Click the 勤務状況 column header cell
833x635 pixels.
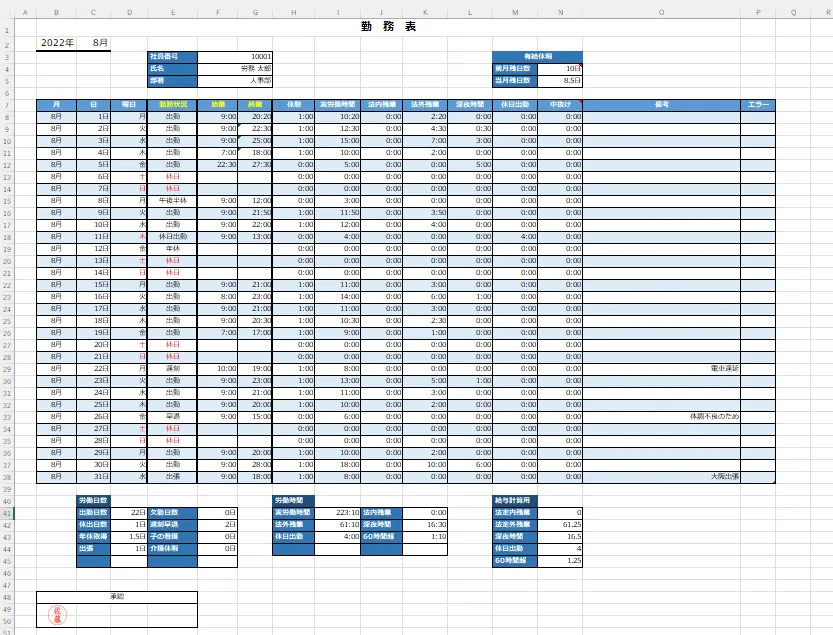tap(173, 104)
